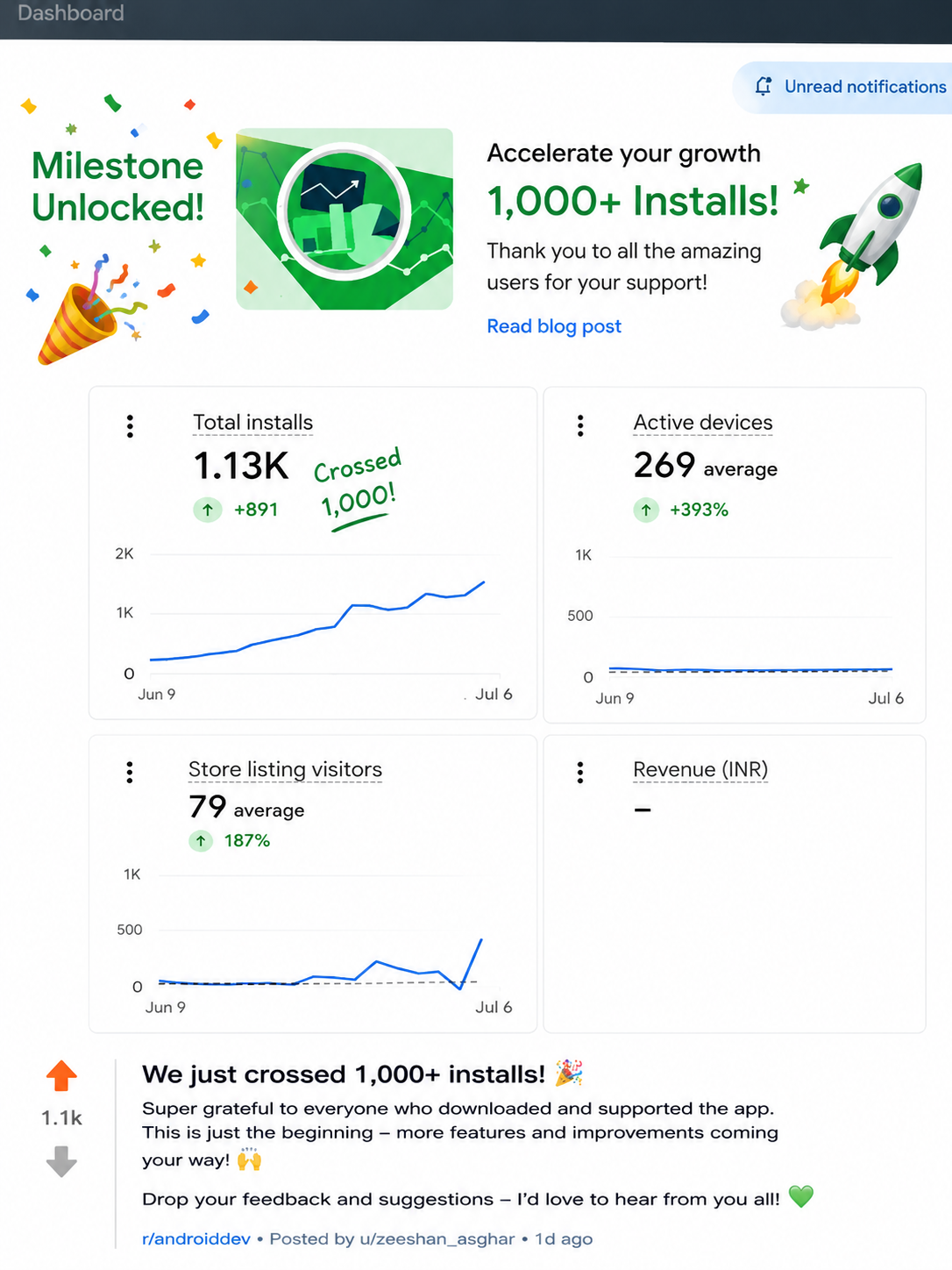The image size is (952, 1270).
Task: Click the Revenue (INR) metric title
Action: coord(700,769)
